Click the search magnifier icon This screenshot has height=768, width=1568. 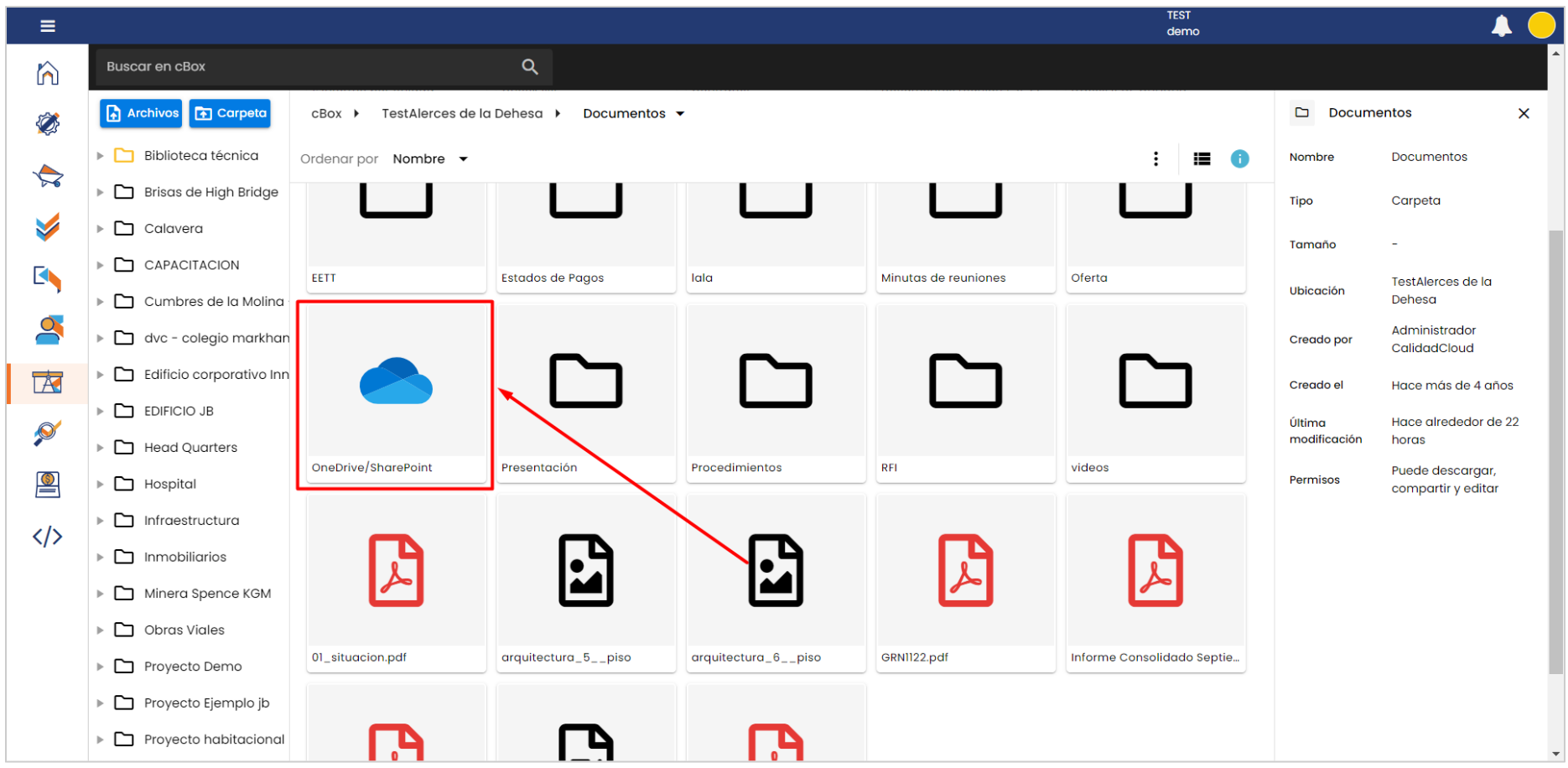point(530,66)
